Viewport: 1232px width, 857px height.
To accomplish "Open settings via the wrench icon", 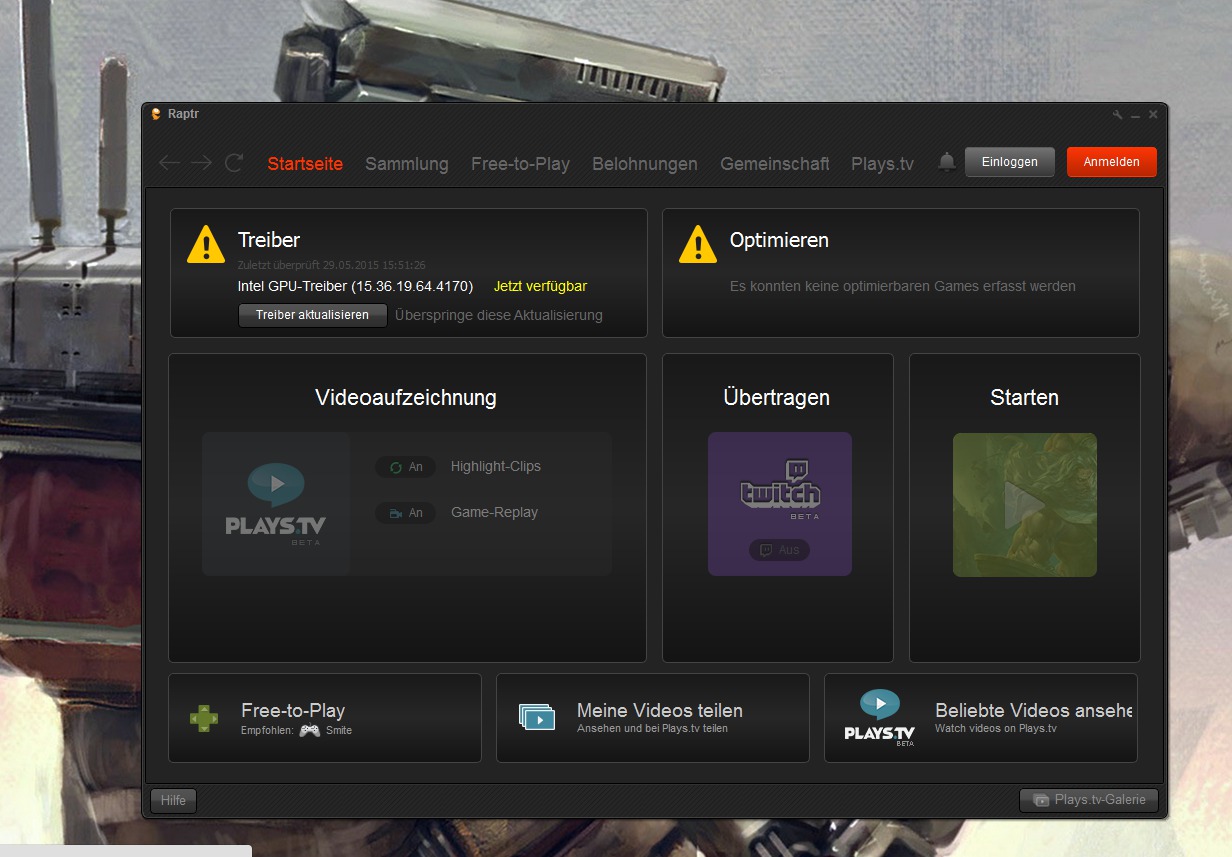I will tap(1118, 115).
